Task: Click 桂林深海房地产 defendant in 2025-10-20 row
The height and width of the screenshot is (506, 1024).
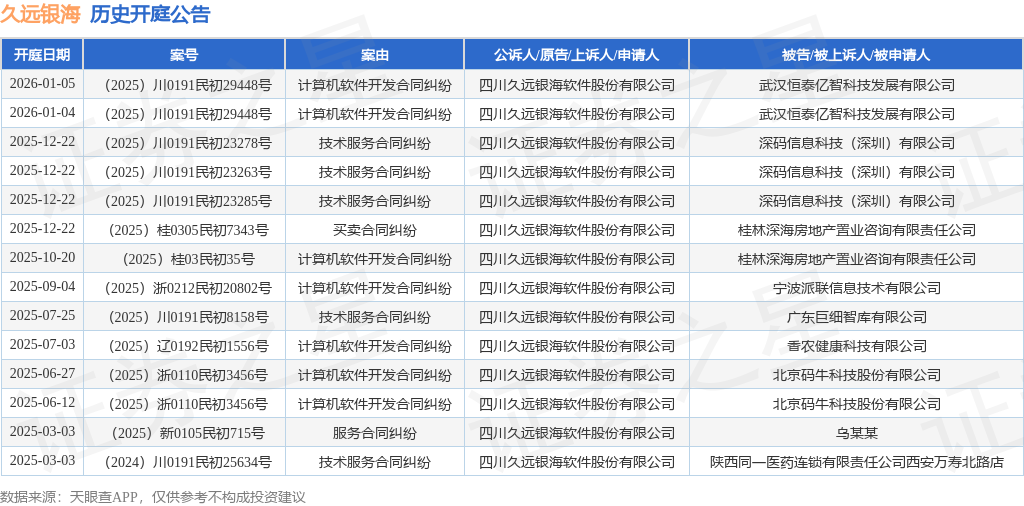Action: 856,259
